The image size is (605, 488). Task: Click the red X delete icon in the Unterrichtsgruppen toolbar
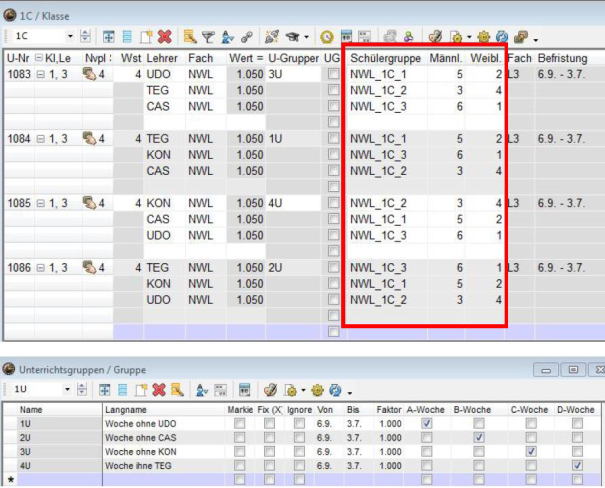point(156,388)
